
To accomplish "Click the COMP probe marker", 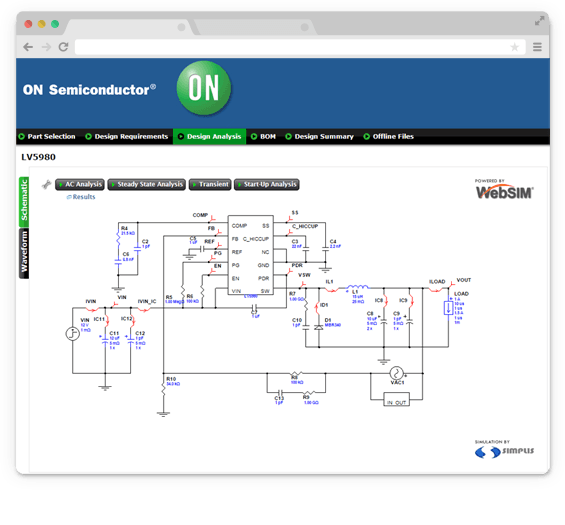I will (x=213, y=218).
